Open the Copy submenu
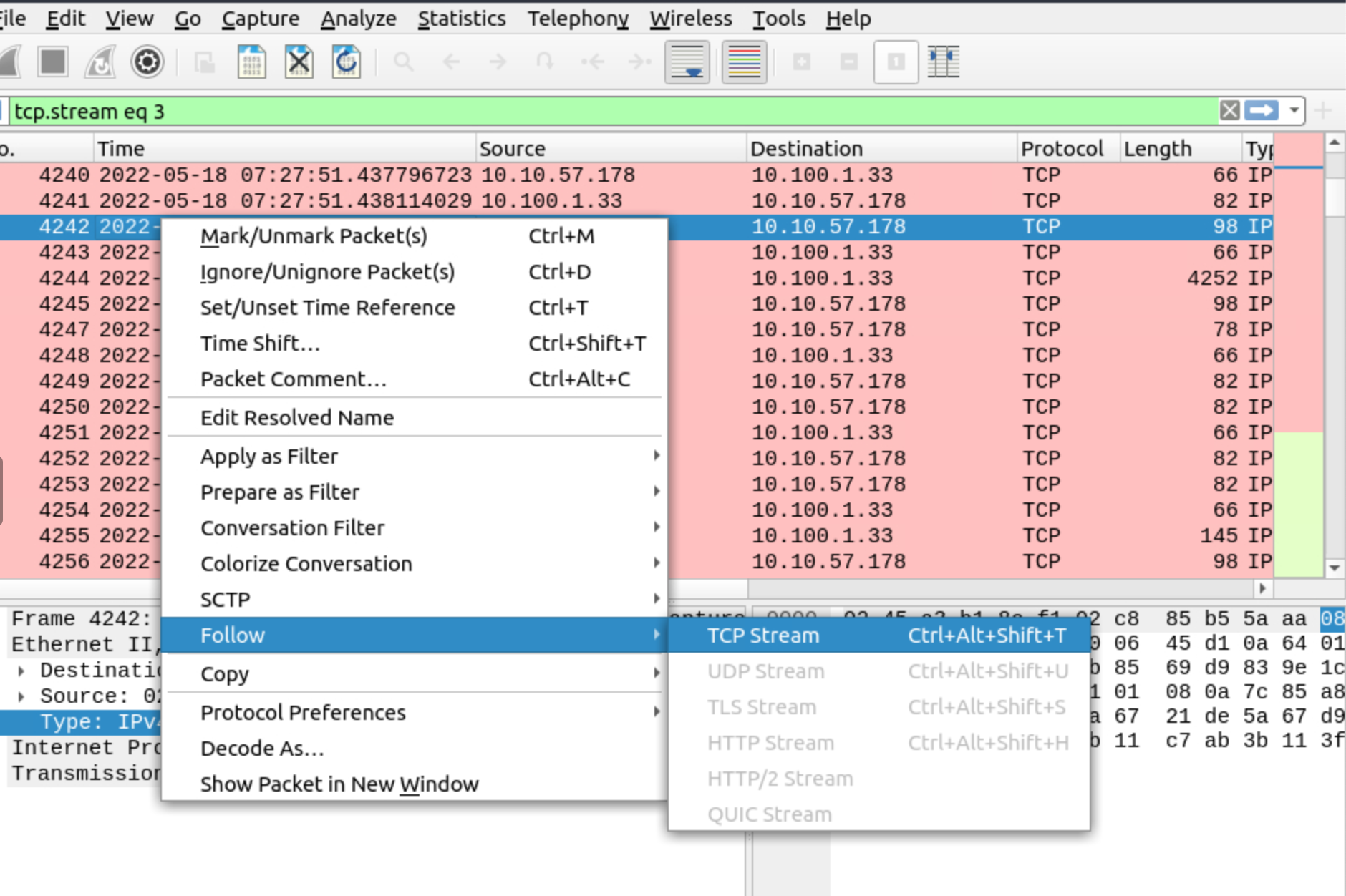The width and height of the screenshot is (1346, 896). [415, 674]
